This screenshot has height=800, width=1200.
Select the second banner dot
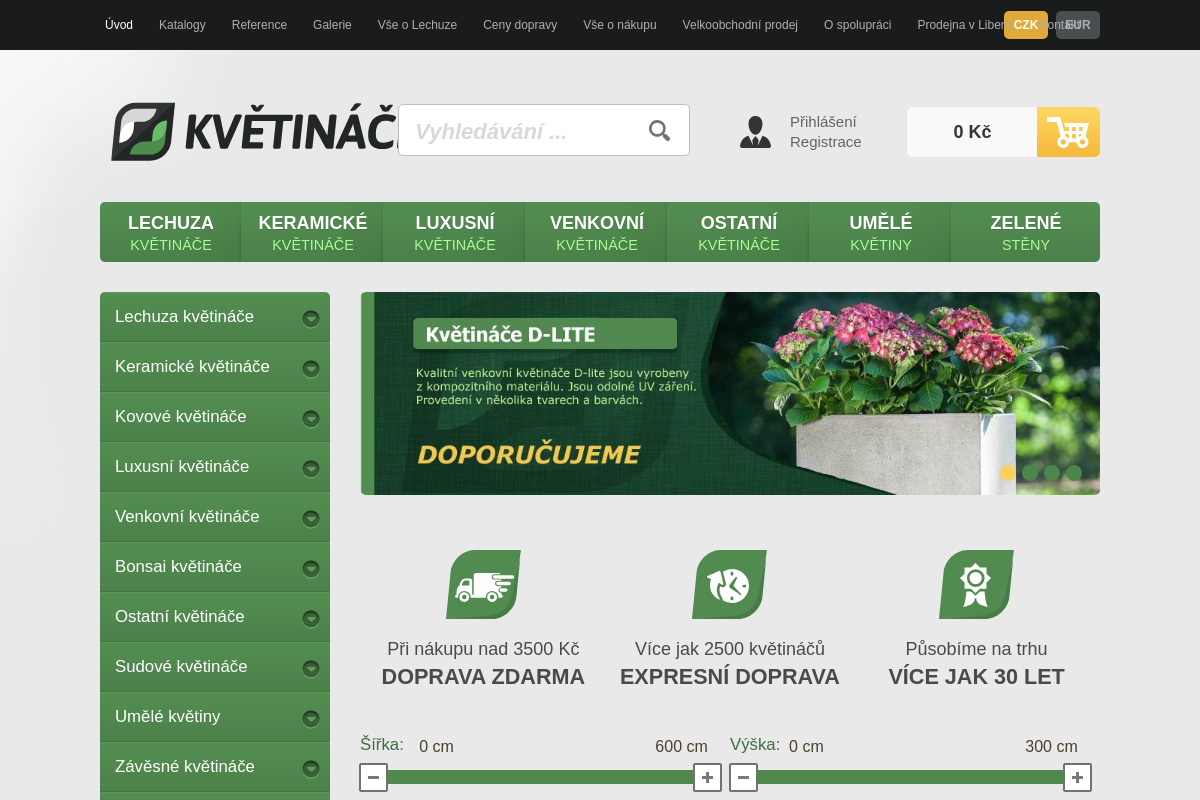1030,473
